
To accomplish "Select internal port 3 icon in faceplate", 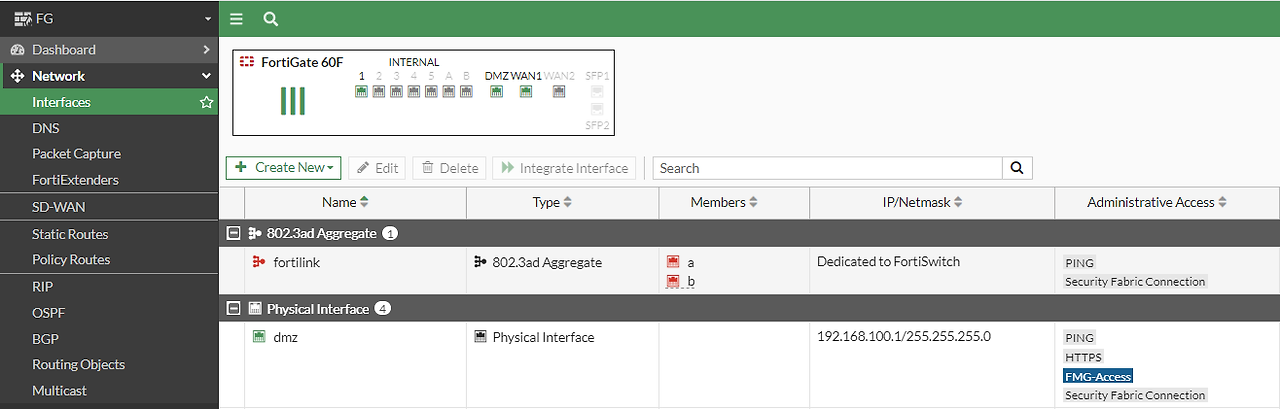I will click(x=396, y=91).
